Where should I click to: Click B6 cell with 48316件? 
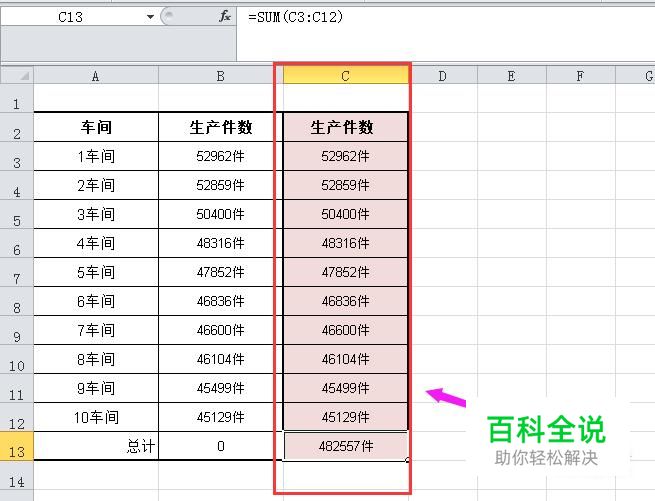(x=221, y=243)
